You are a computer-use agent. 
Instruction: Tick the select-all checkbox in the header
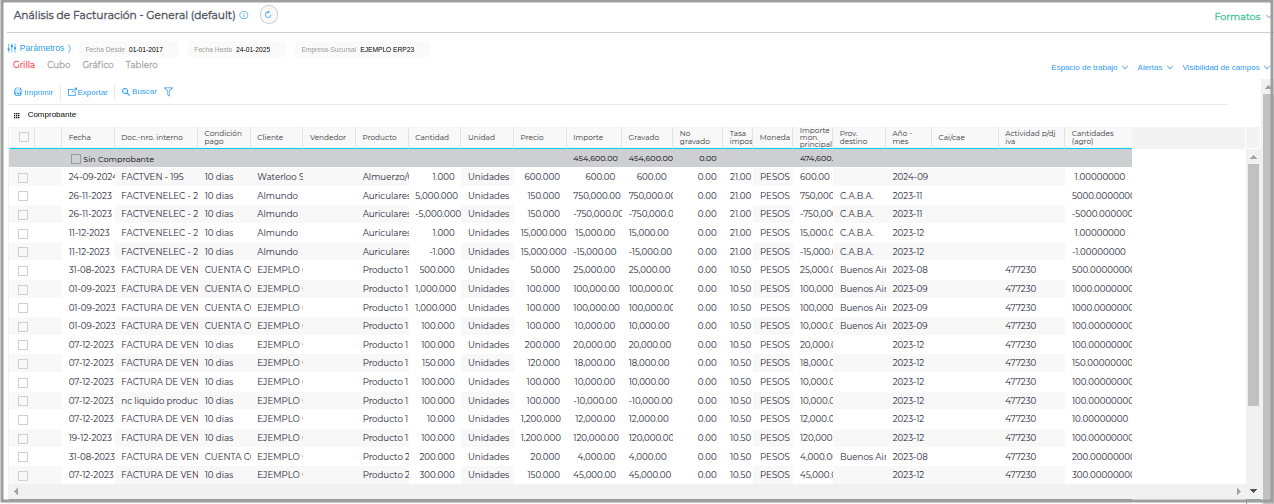(24, 137)
